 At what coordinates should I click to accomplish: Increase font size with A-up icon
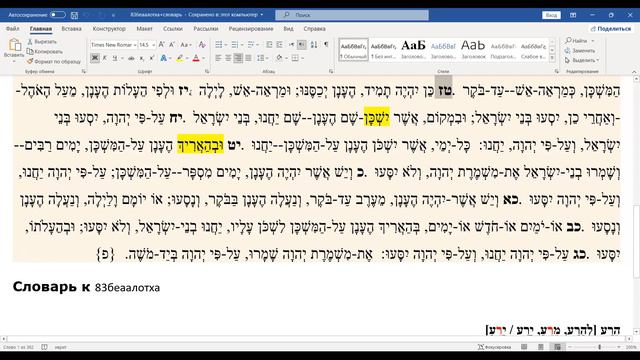pos(162,45)
